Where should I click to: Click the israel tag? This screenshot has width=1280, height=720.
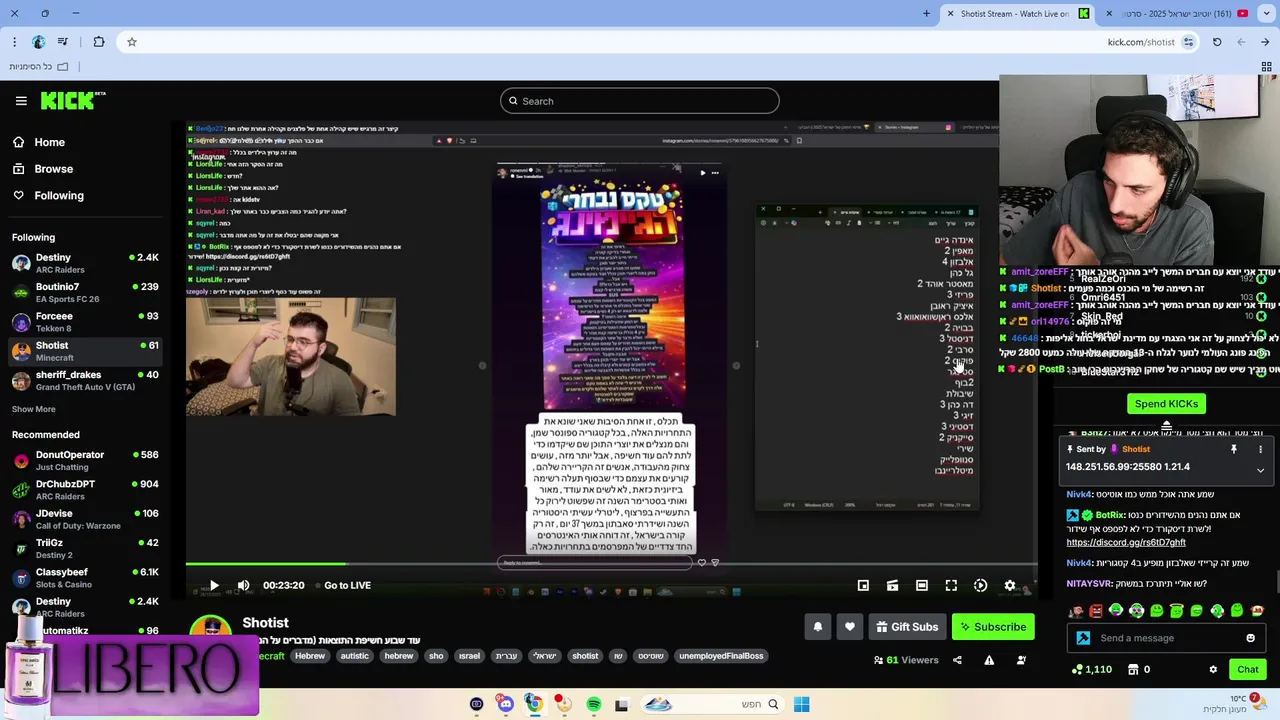pyautogui.click(x=469, y=656)
